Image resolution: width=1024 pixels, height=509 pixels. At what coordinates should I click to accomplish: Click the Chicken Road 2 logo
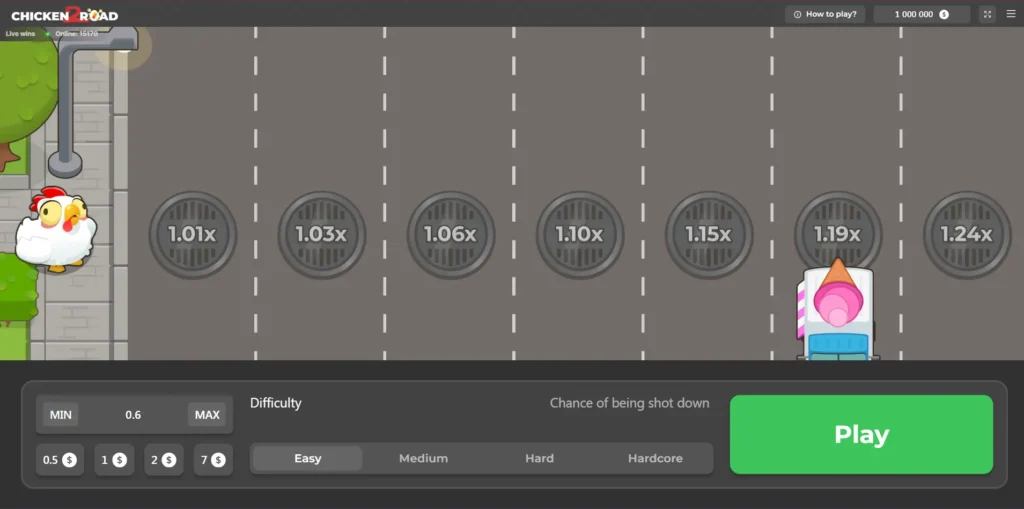tap(64, 14)
